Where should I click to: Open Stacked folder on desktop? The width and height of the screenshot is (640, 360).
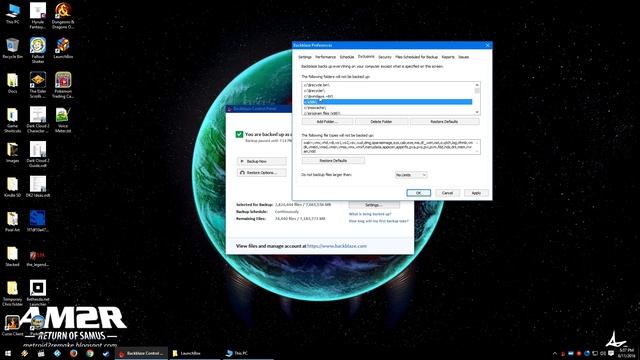tap(13, 257)
